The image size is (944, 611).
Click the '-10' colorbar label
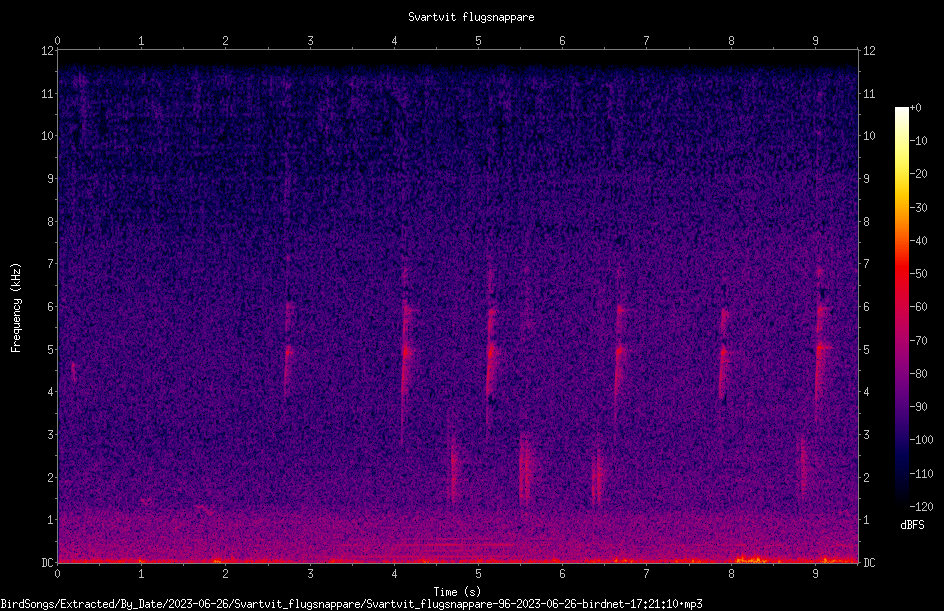point(918,141)
